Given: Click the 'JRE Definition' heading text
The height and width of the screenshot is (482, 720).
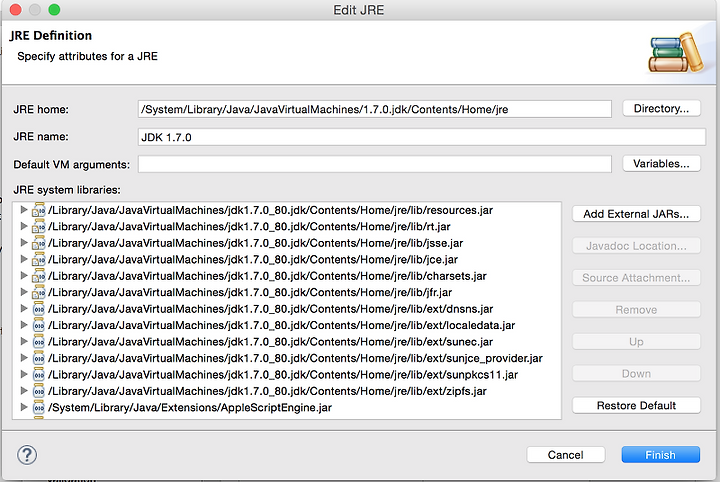Looking at the screenshot, I should (x=51, y=35).
